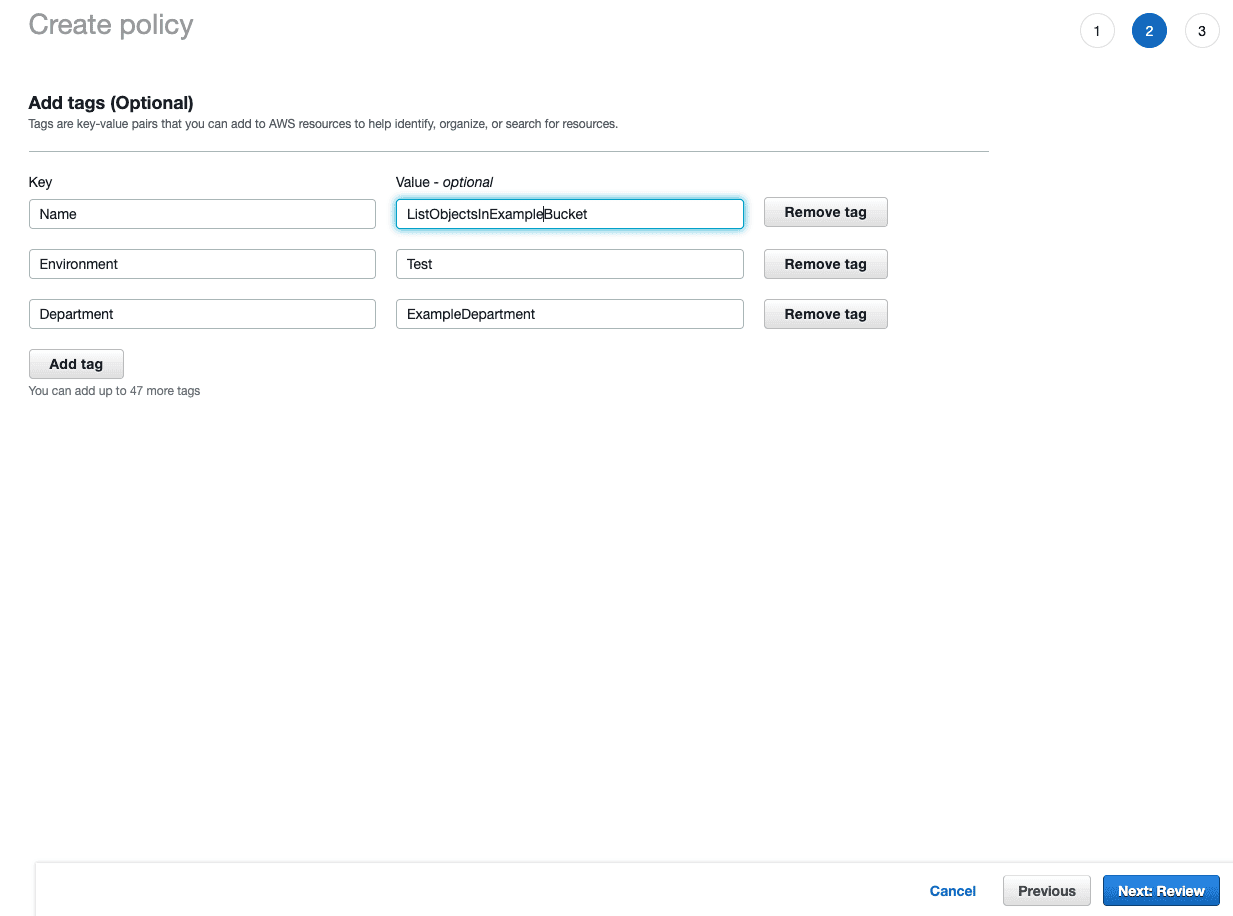
Task: Go back using the Previous button
Action: (x=1046, y=890)
